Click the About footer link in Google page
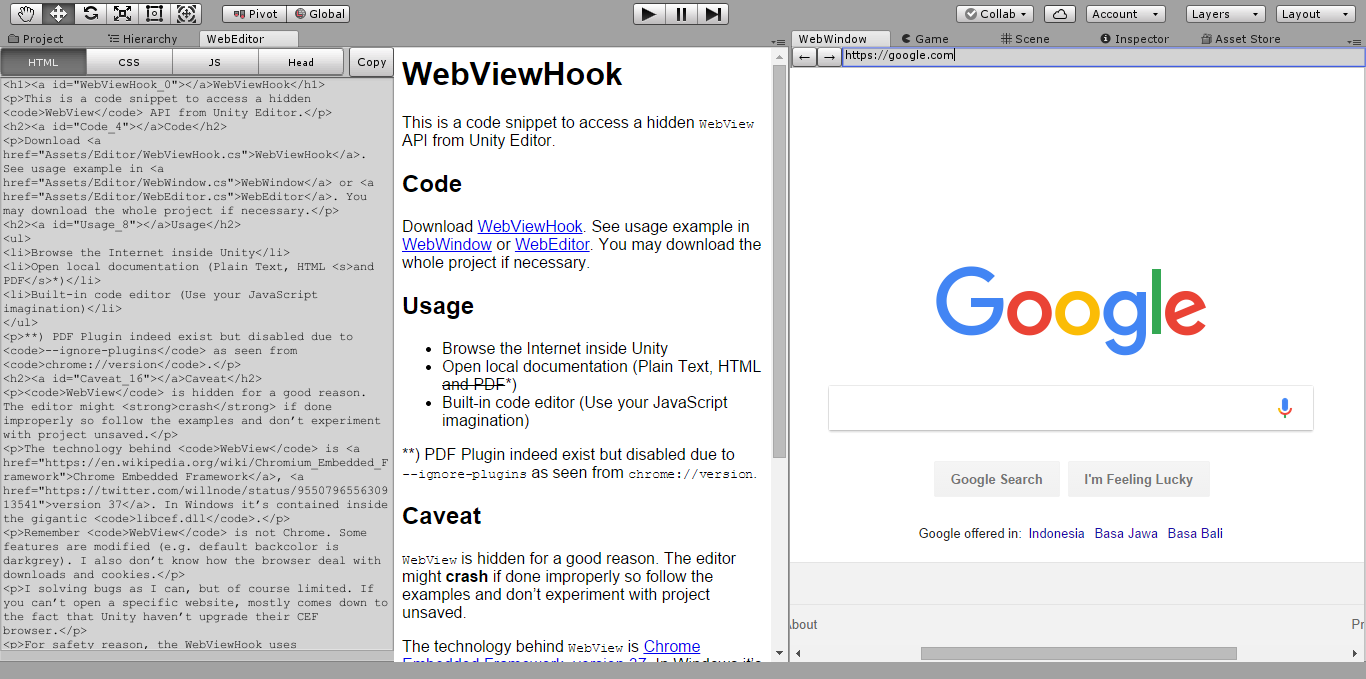 [803, 624]
